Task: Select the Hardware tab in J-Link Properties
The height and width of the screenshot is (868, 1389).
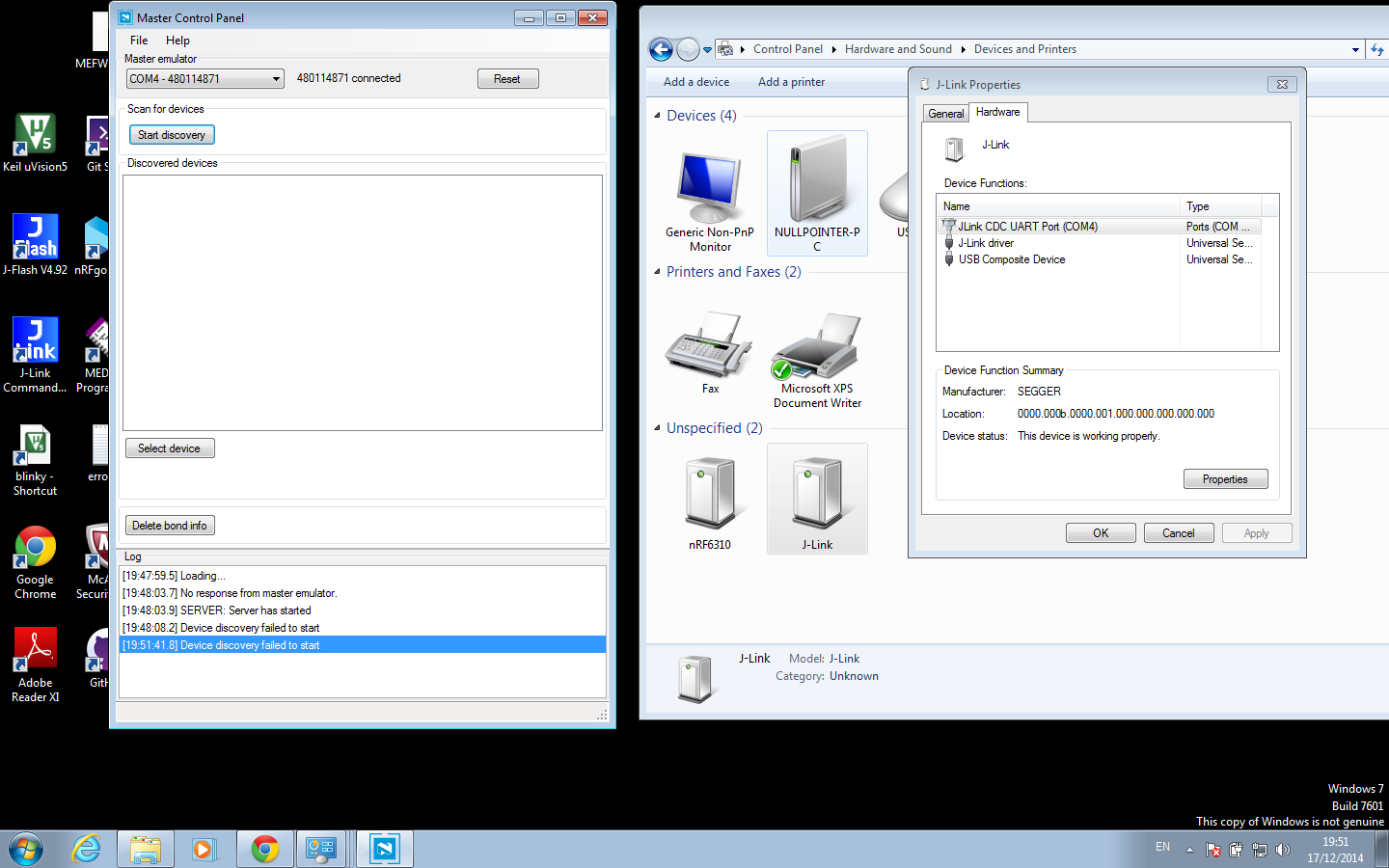Action: (997, 112)
